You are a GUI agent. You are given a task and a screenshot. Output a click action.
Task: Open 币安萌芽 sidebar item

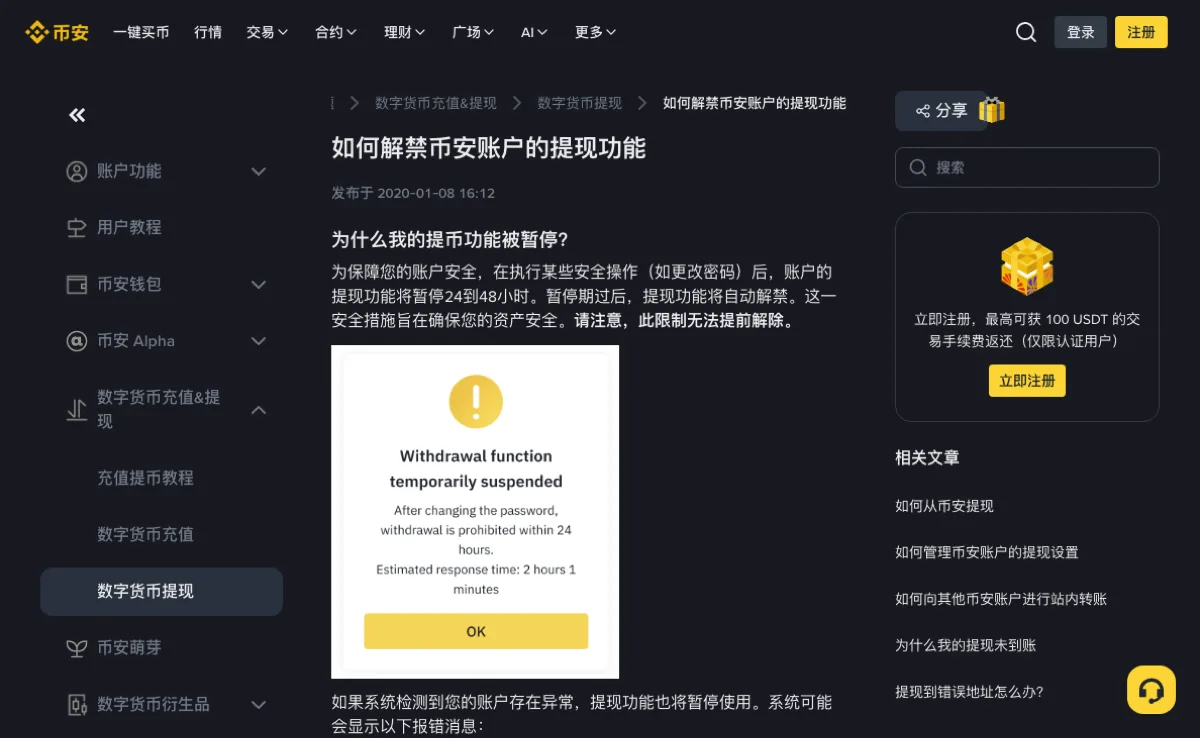click(129, 648)
